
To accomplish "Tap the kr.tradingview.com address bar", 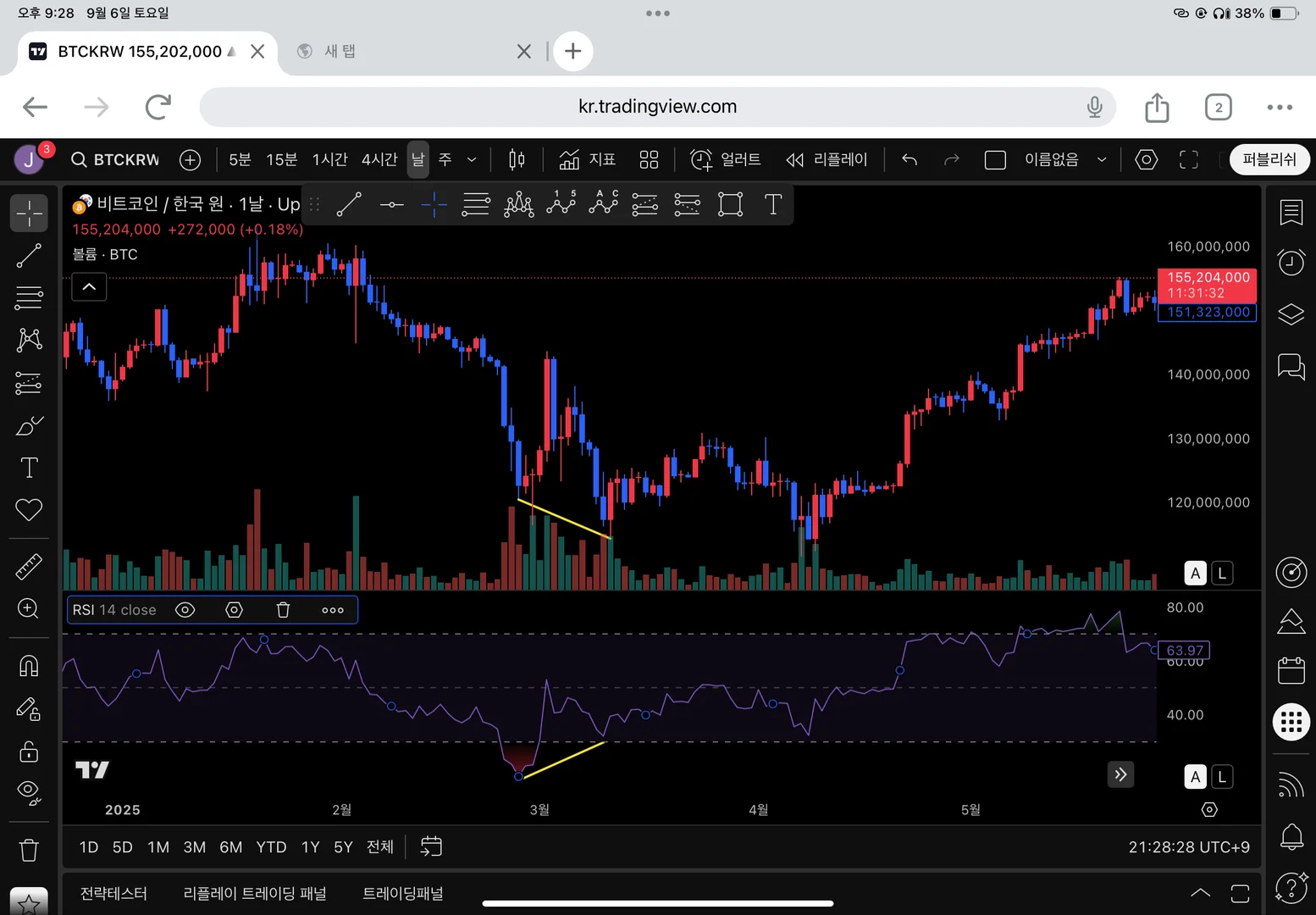I will (657, 107).
